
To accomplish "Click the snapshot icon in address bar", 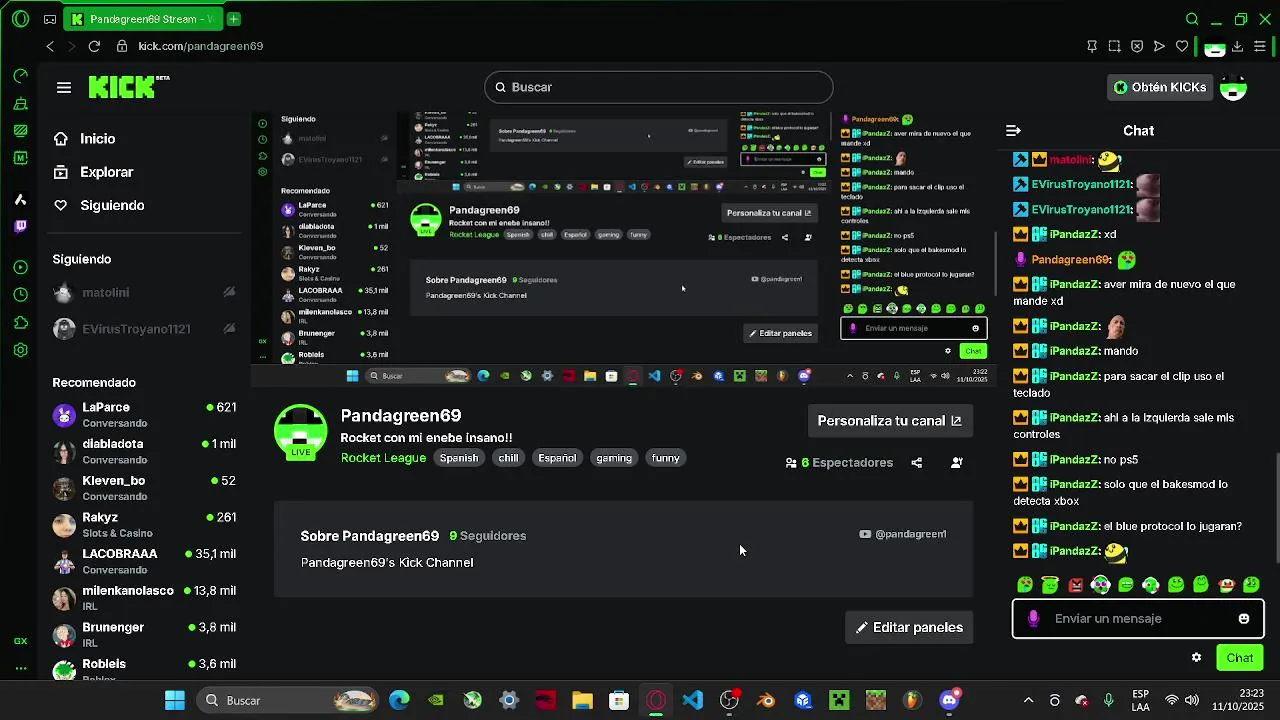I will point(1114,46).
